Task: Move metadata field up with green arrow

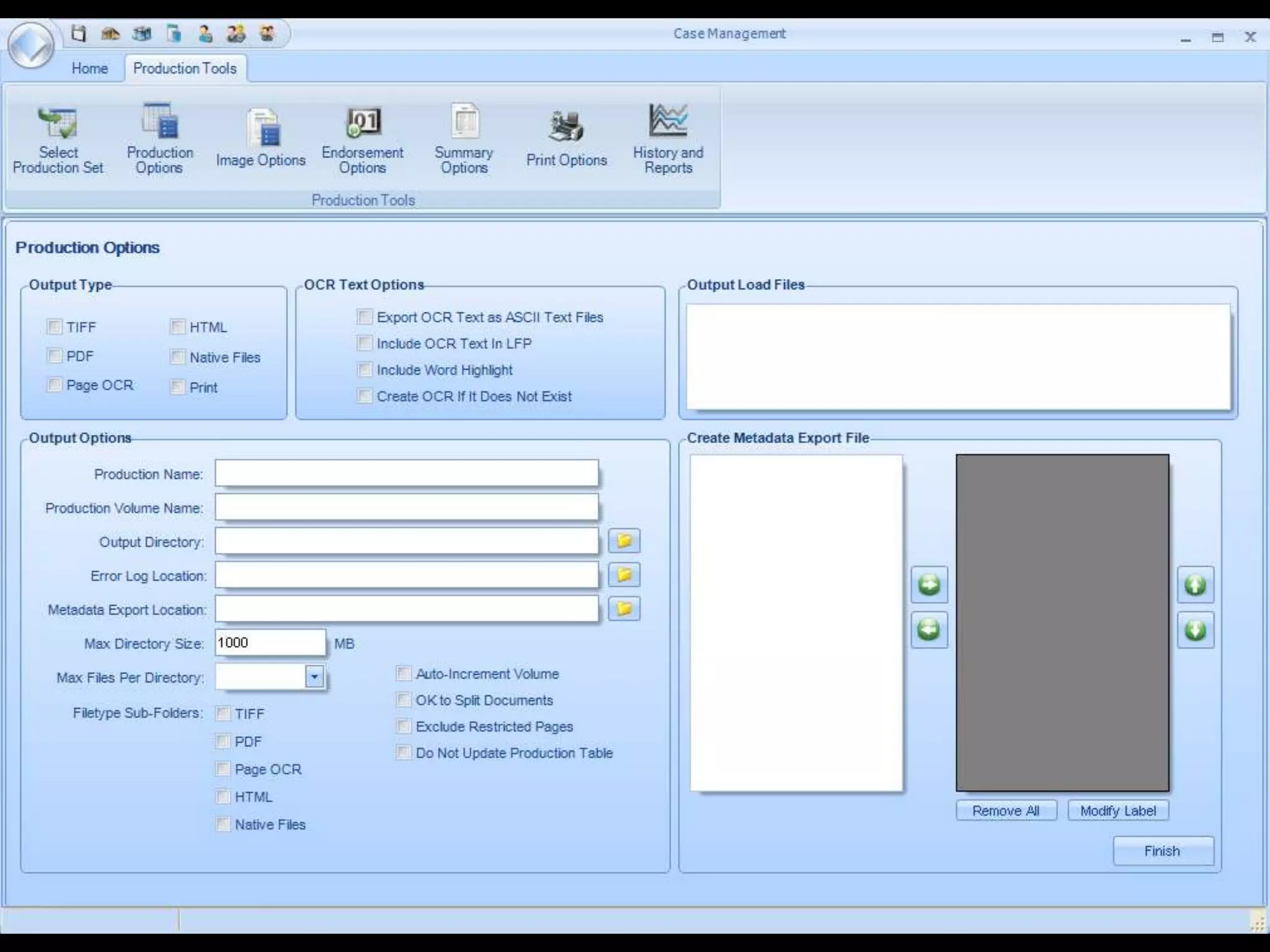Action: (1195, 584)
